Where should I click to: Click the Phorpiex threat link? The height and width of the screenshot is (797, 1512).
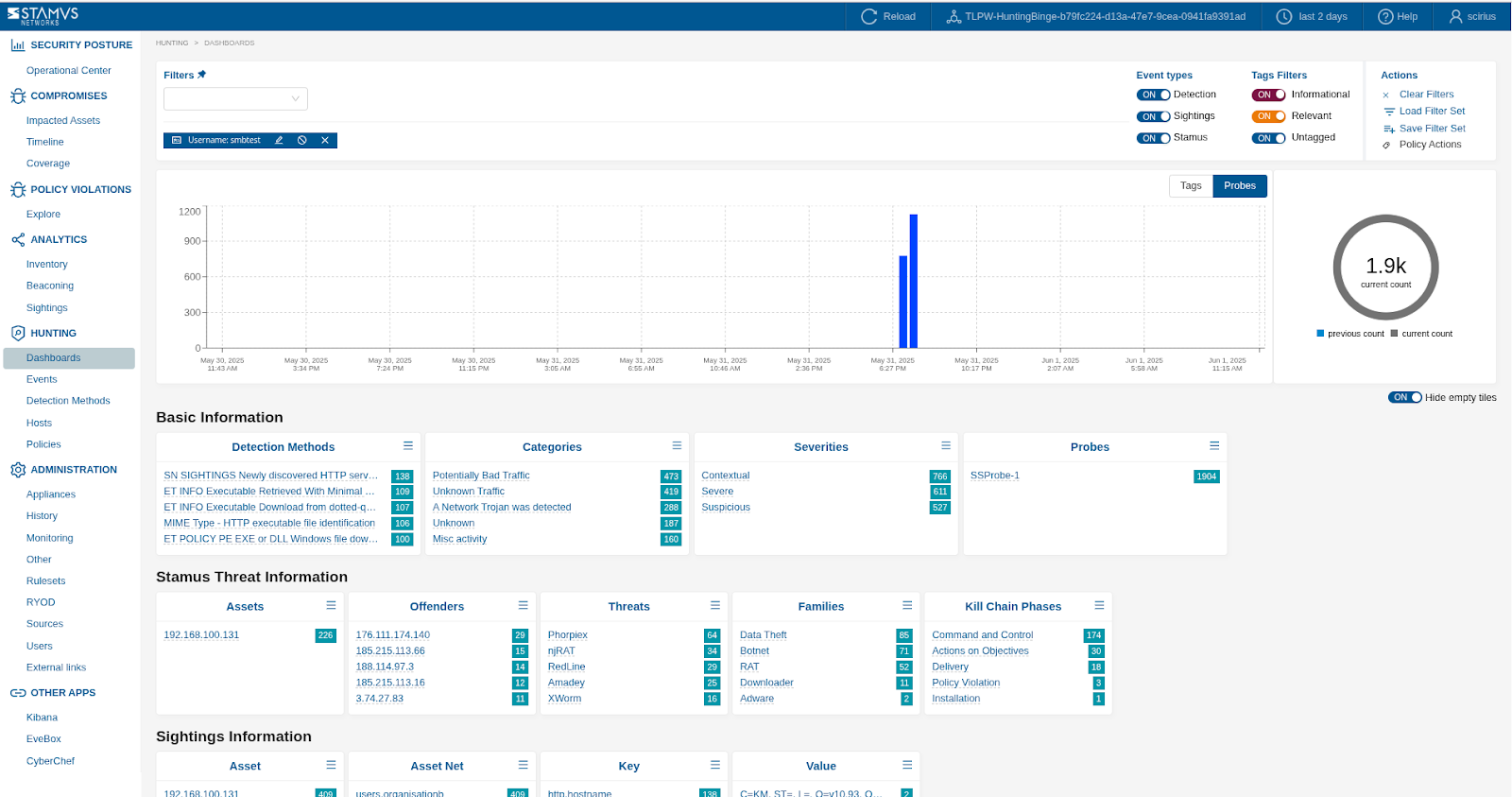click(567, 635)
